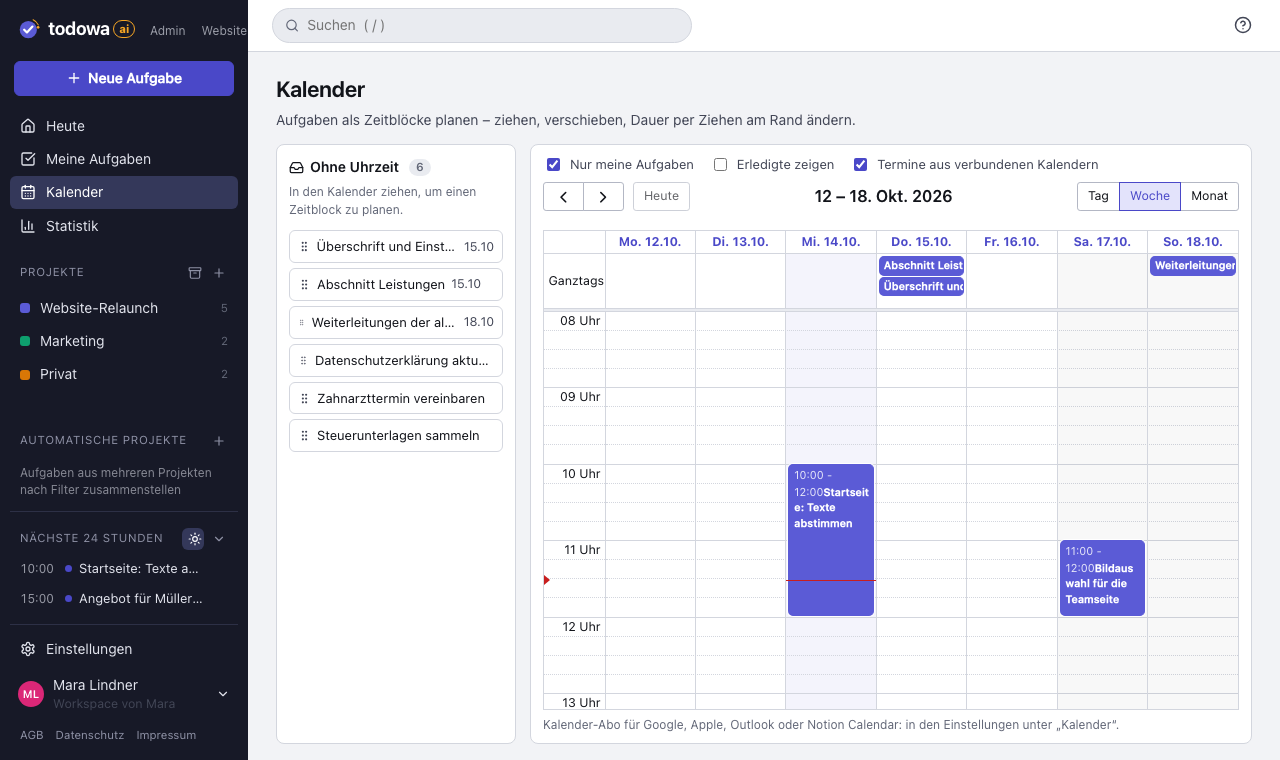Expand the Mara Lindner account menu

click(x=223, y=694)
